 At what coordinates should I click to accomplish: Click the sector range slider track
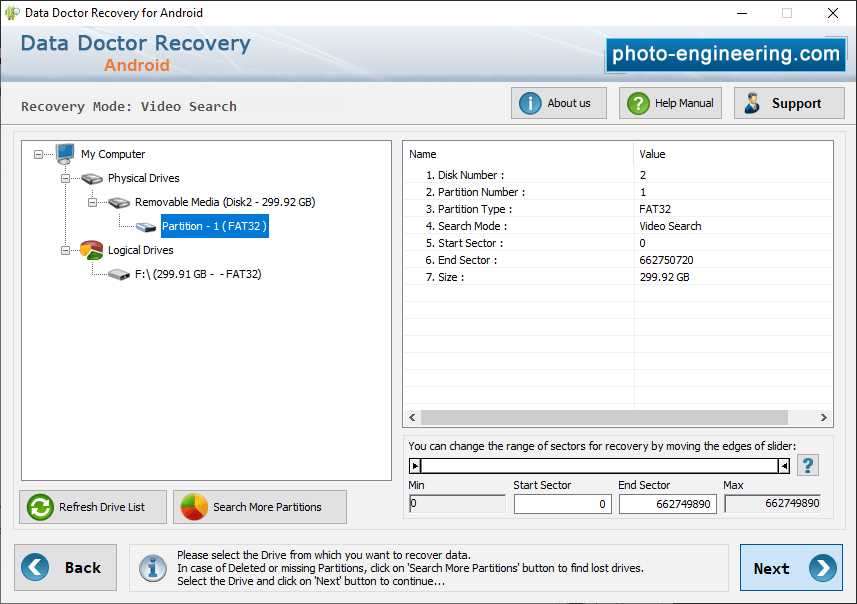[600, 466]
